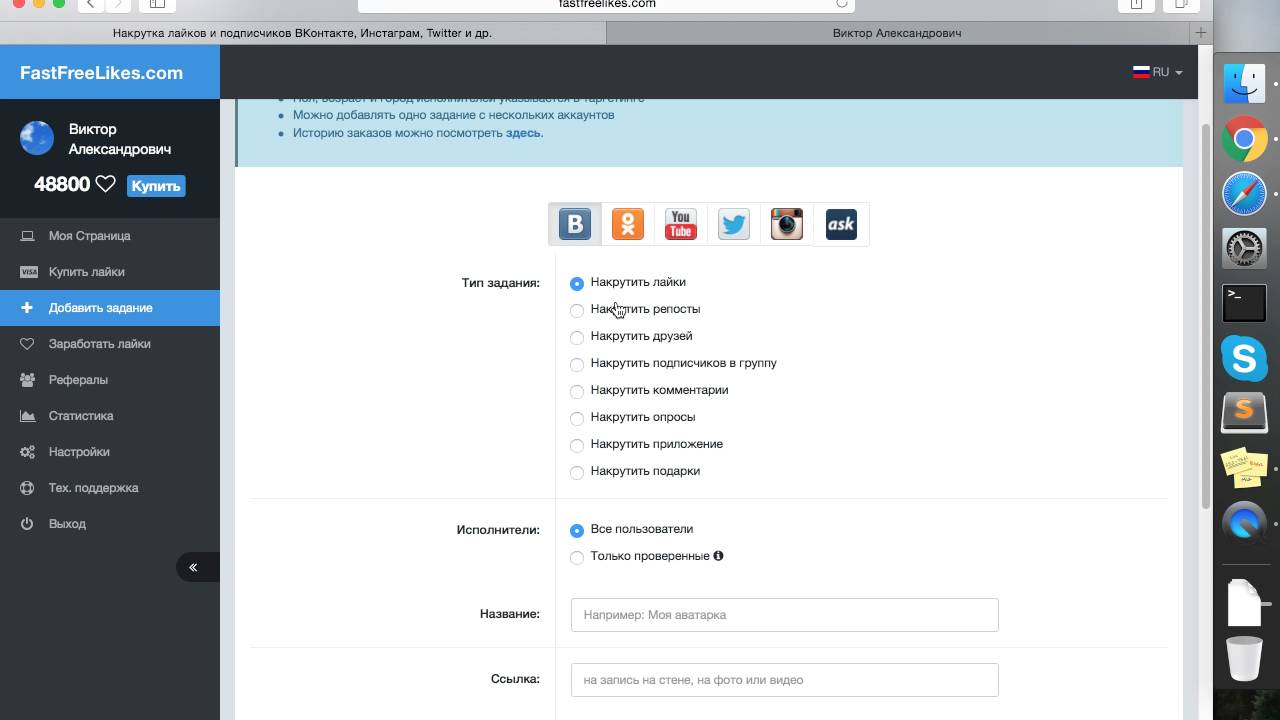Select the Instagram network icon

click(x=787, y=224)
